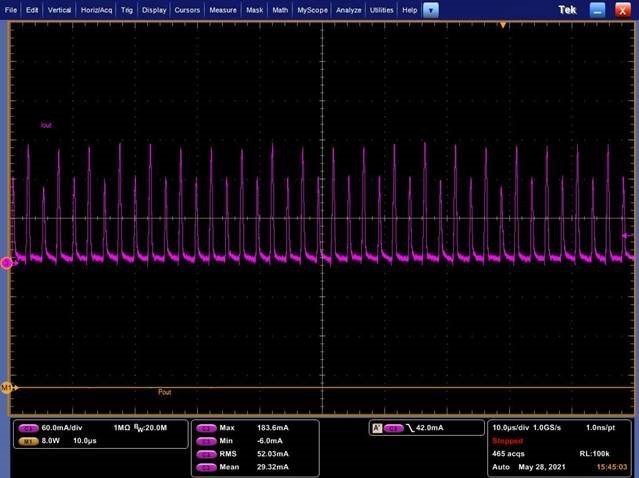639x478 pixels.
Task: Click the 60.0mA/div vertical scale readout
Action: point(62,428)
